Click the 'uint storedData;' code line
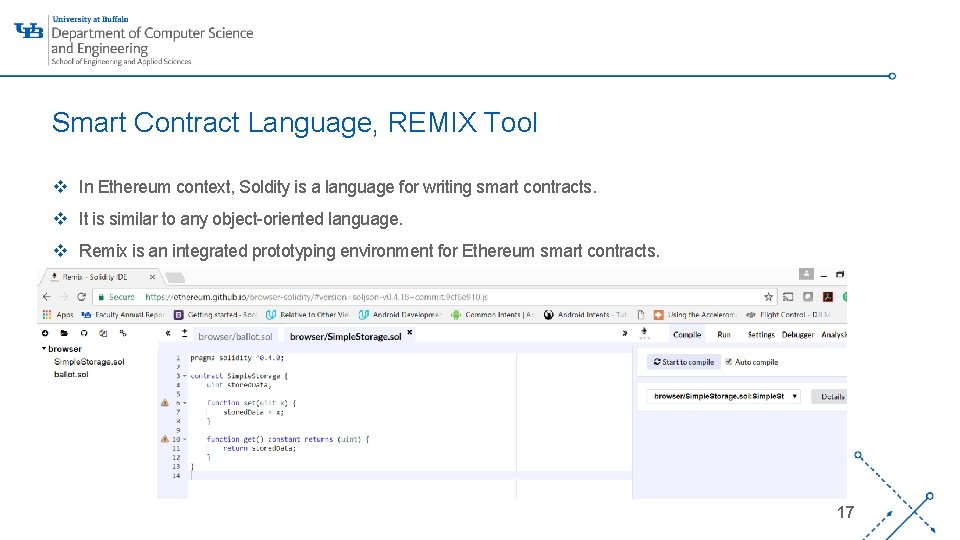The image size is (960, 540). click(x=239, y=385)
